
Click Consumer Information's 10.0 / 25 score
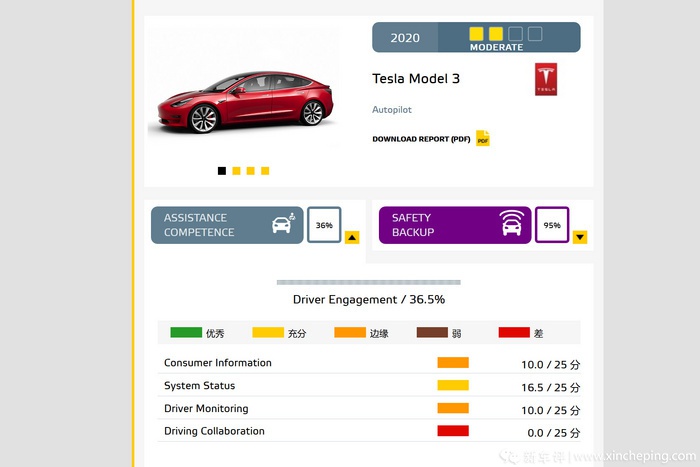coord(550,365)
